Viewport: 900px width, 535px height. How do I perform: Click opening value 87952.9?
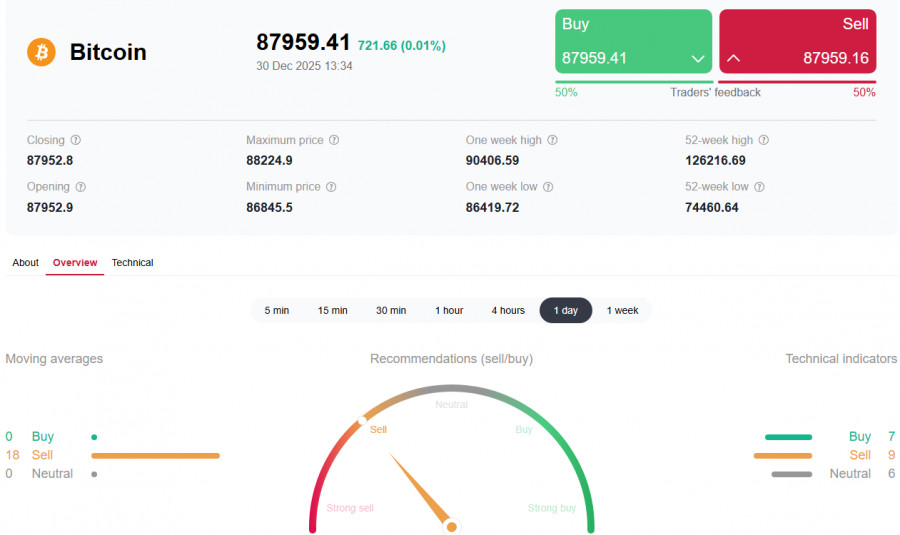pyautogui.click(x=50, y=208)
